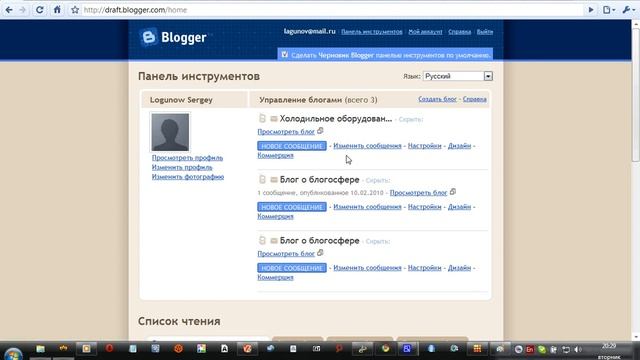
Task: Open Chrome icon in the taskbar
Action: [x=385, y=349]
